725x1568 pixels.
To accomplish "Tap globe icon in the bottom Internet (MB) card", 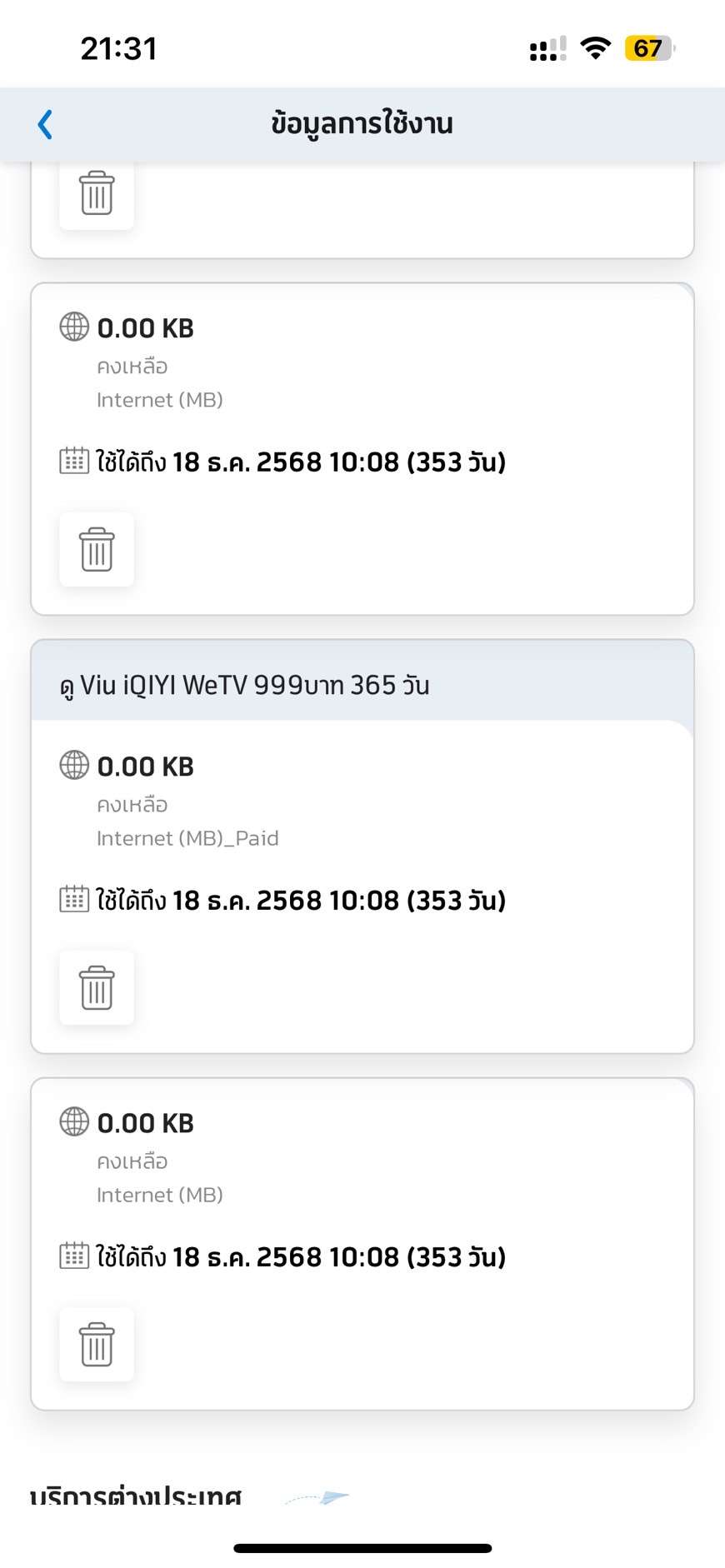I will (x=74, y=1121).
